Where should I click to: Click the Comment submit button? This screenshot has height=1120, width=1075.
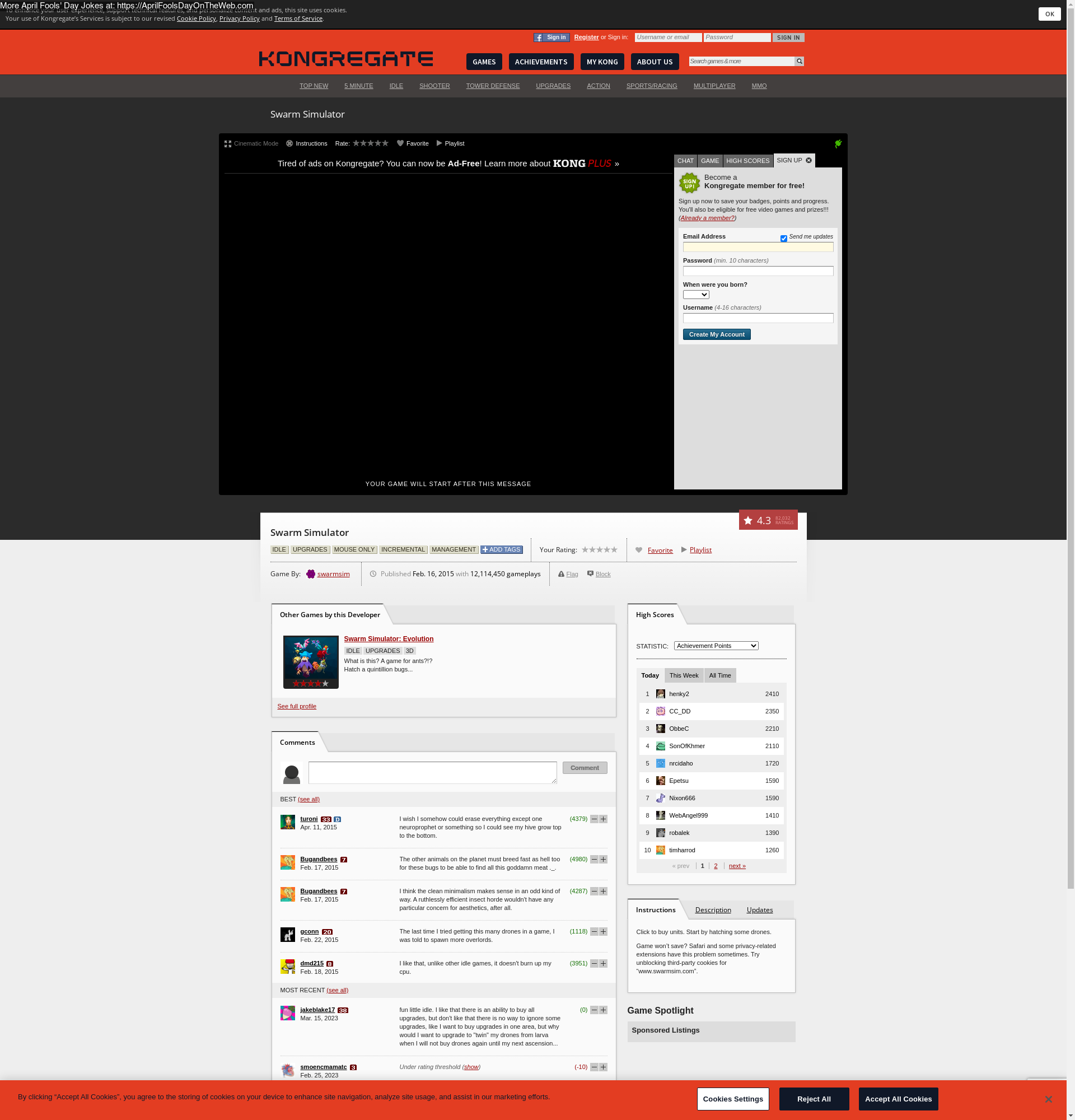[585, 768]
